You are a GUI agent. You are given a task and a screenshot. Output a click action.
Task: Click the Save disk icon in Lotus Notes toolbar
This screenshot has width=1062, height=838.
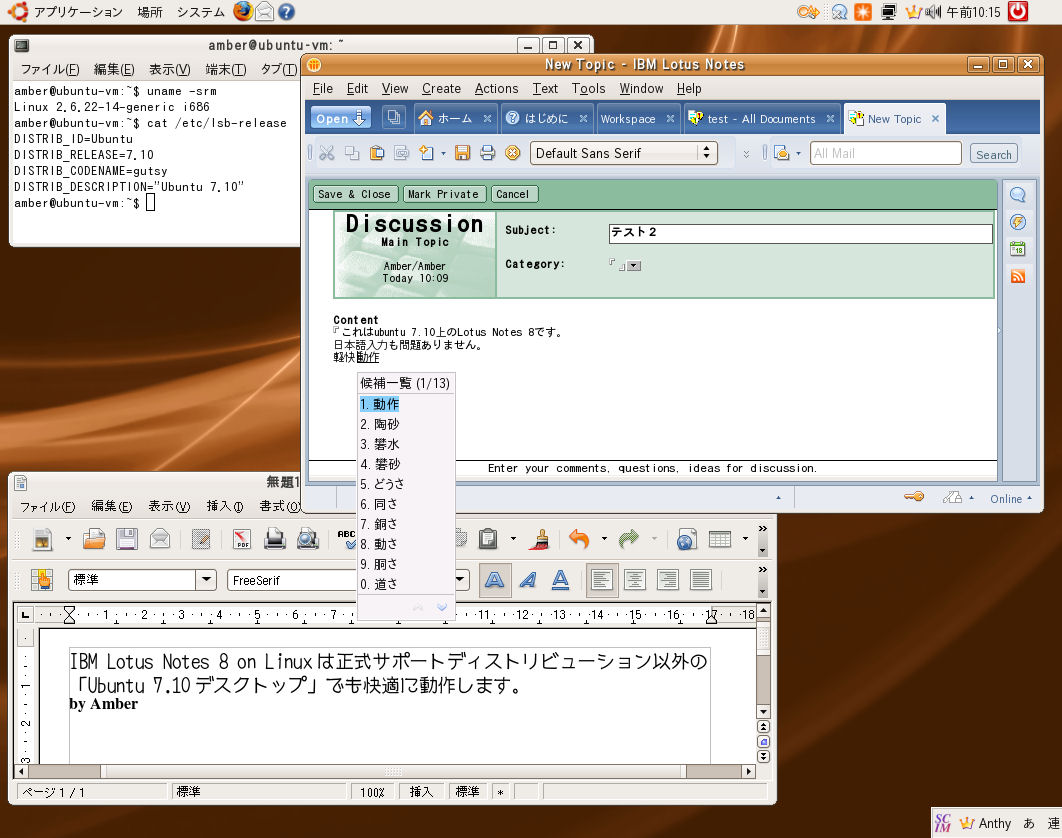(x=462, y=153)
